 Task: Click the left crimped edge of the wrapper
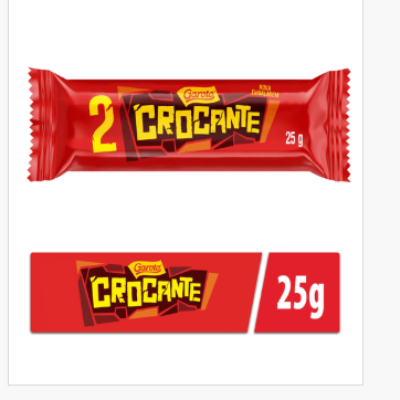41,125
